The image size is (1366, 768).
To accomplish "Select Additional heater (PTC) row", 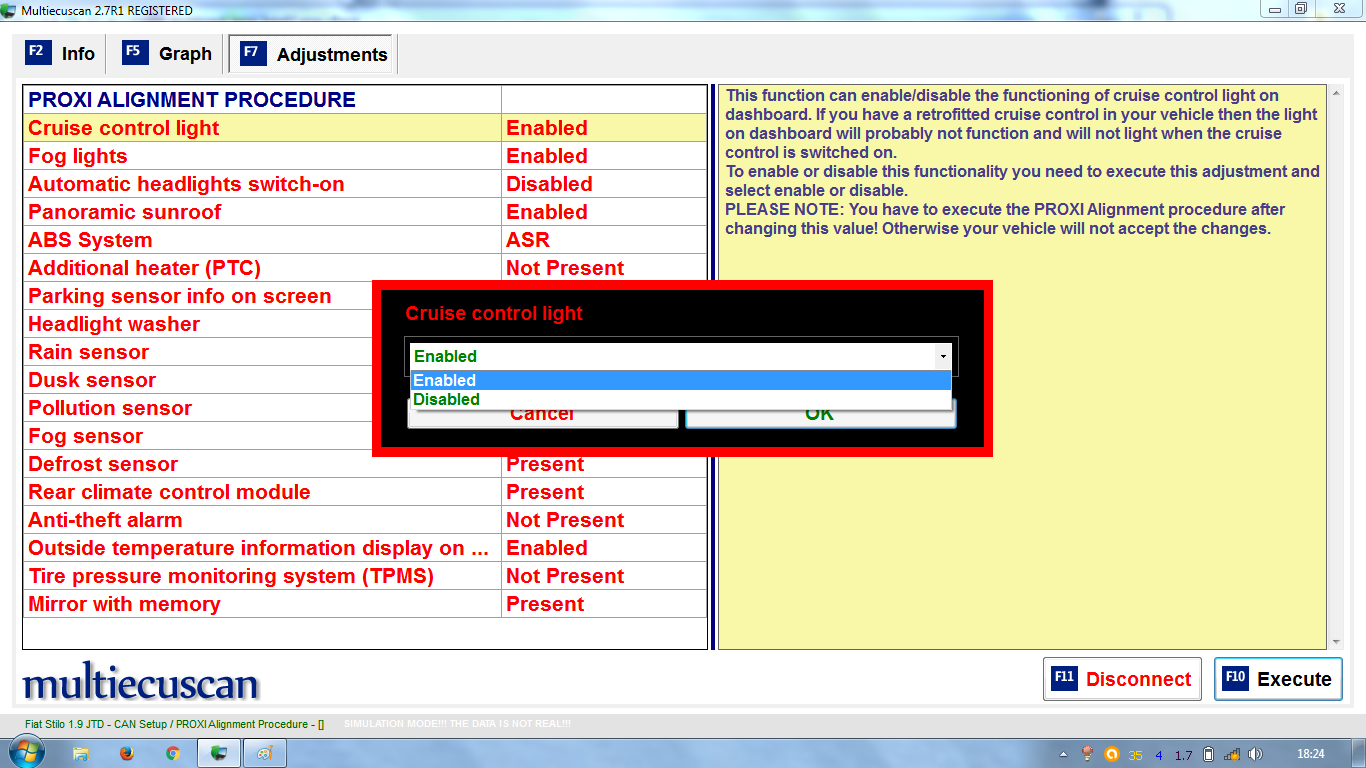I will click(x=365, y=268).
